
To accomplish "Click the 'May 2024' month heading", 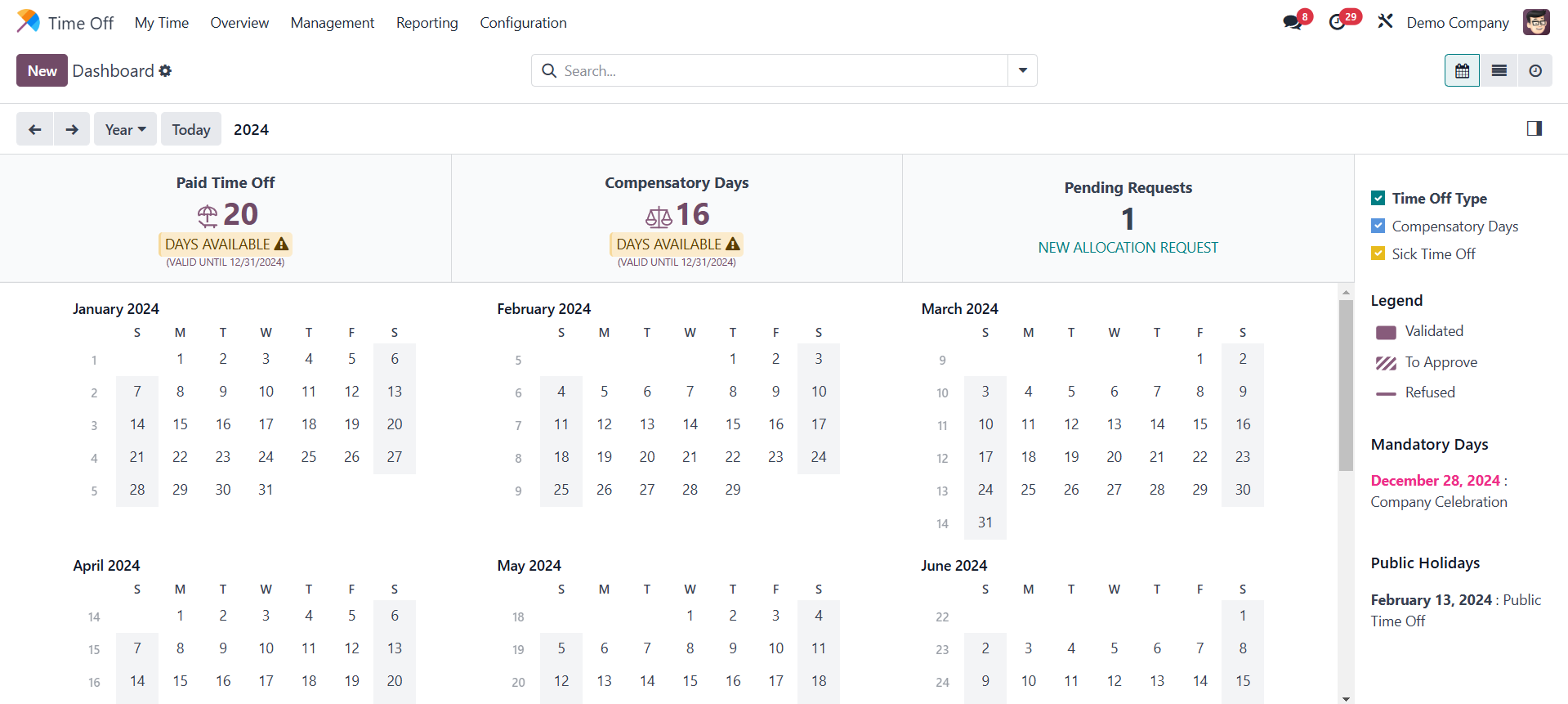I will pyautogui.click(x=529, y=566).
